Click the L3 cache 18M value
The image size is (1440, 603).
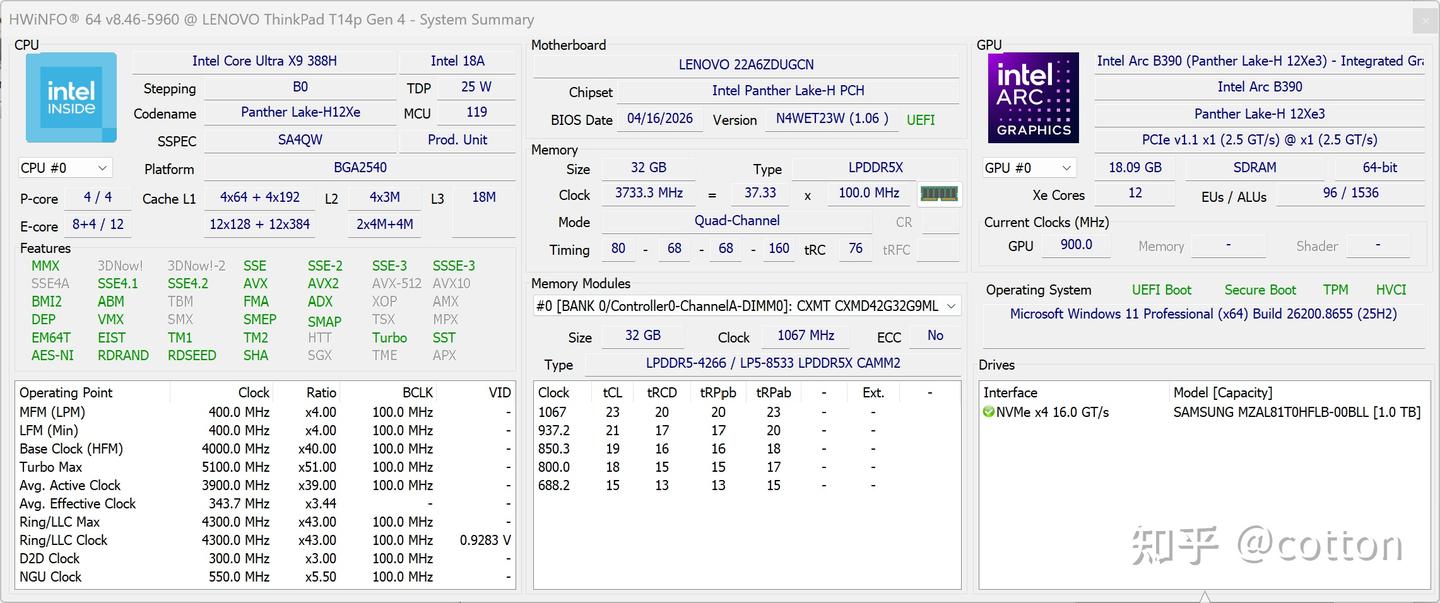pos(484,198)
